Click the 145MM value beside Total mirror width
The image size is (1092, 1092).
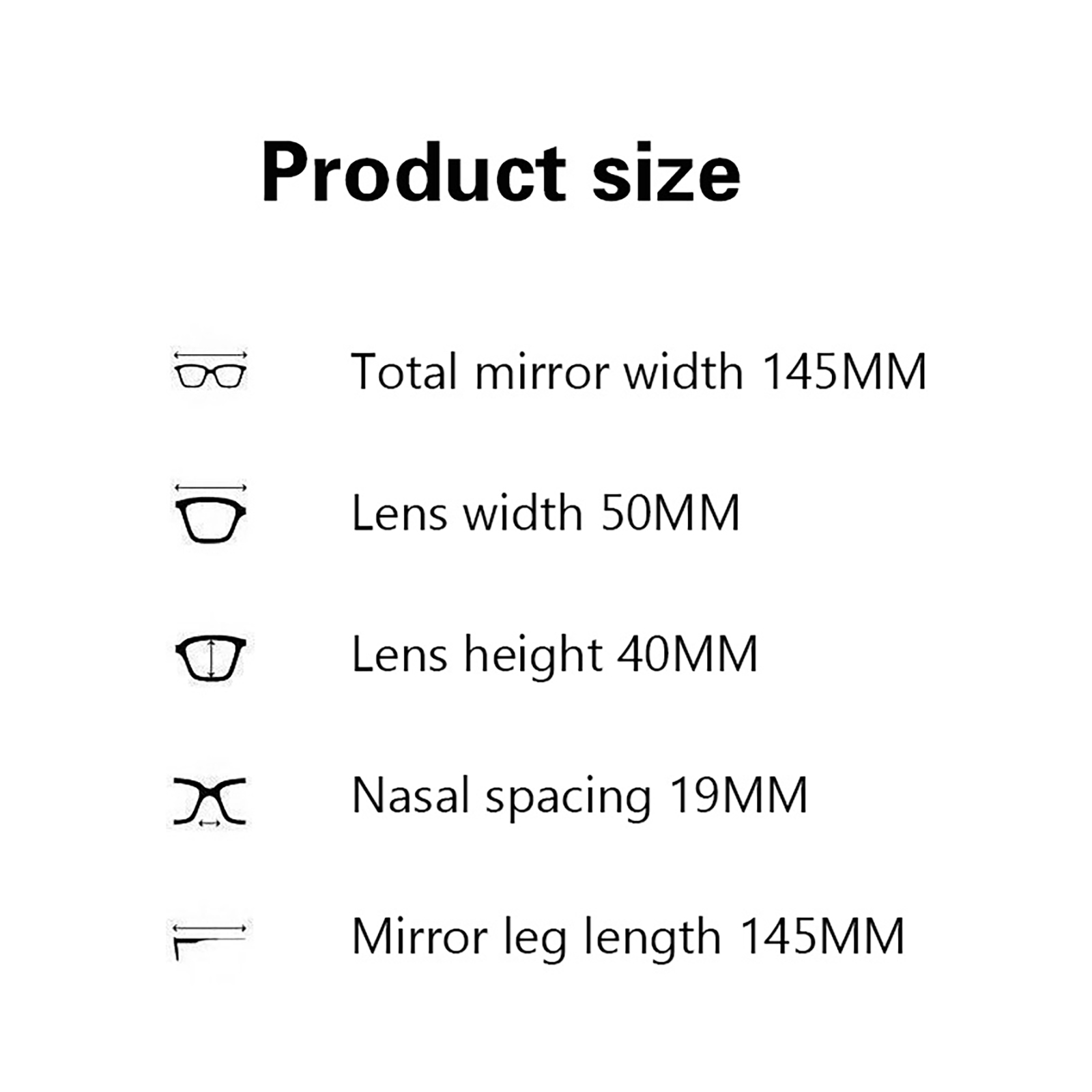coord(844,372)
